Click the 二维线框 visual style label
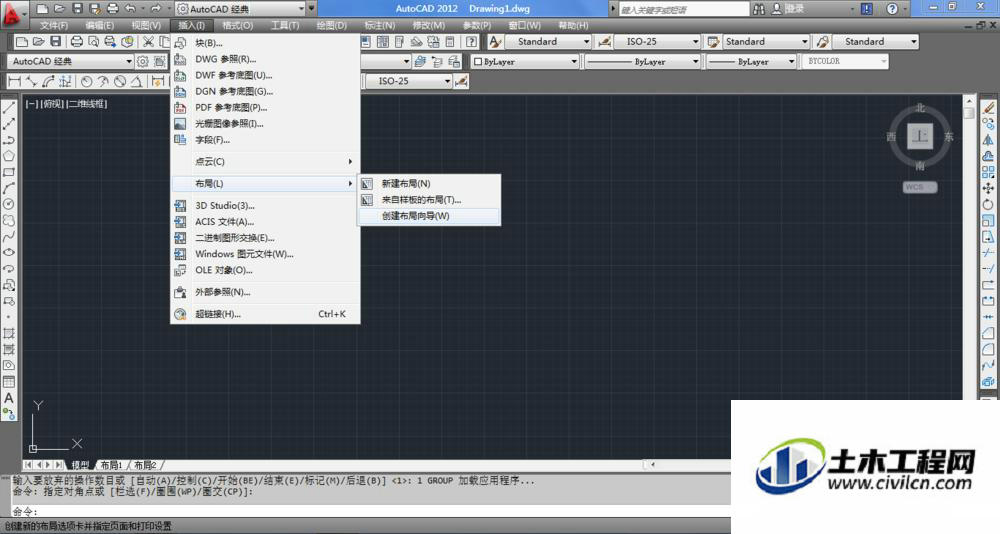 [88, 103]
